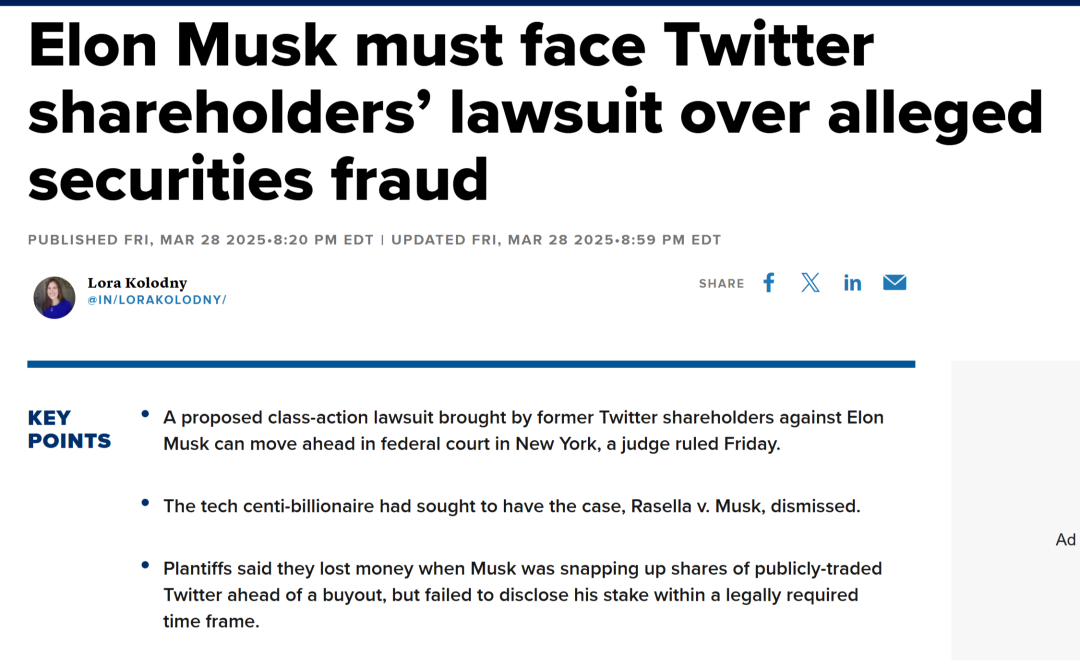1080x667 pixels.
Task: Click the published date timestamp
Action: click(200, 240)
